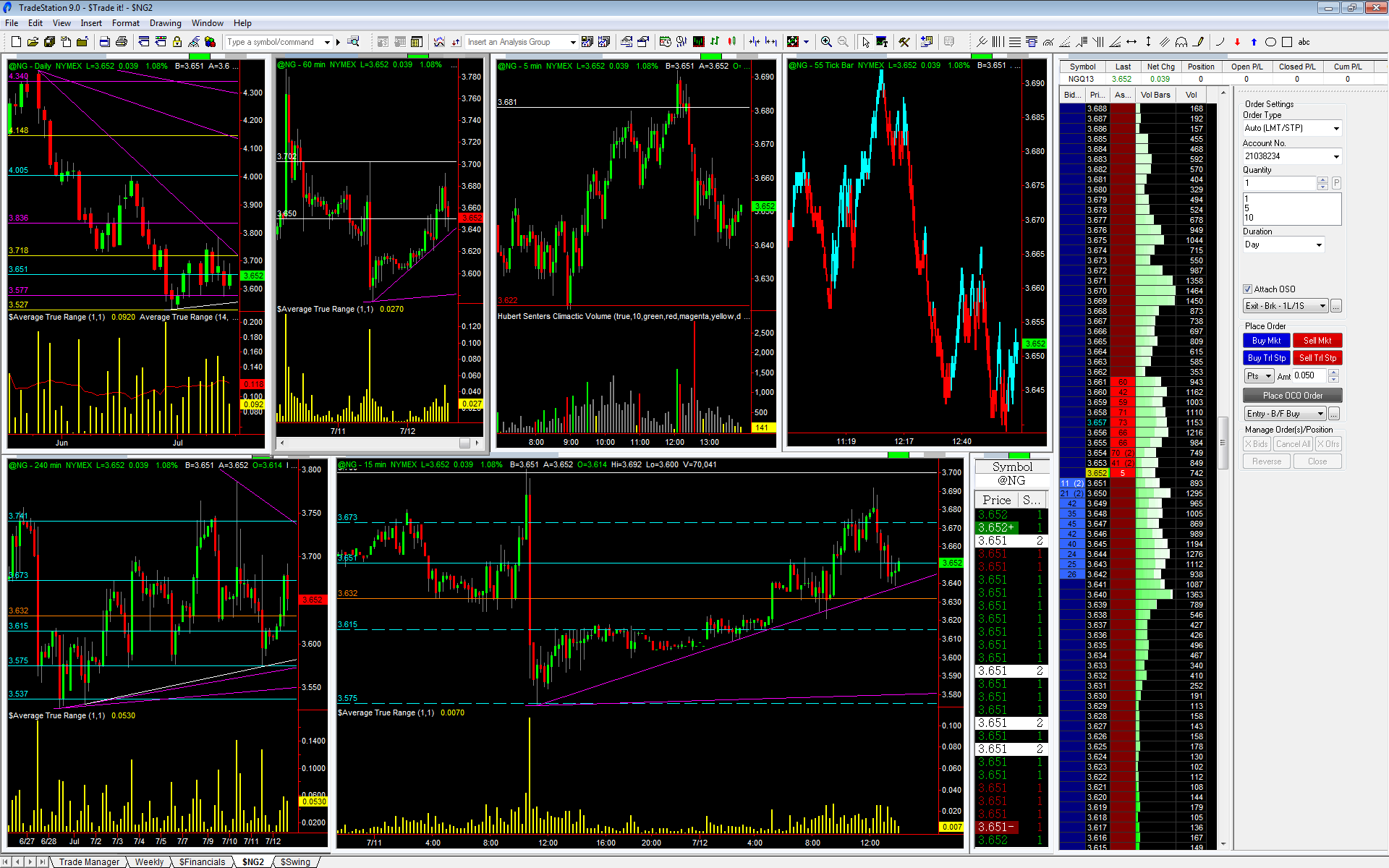Click the Open folder toolbar icon
The image size is (1389, 868).
(33, 42)
